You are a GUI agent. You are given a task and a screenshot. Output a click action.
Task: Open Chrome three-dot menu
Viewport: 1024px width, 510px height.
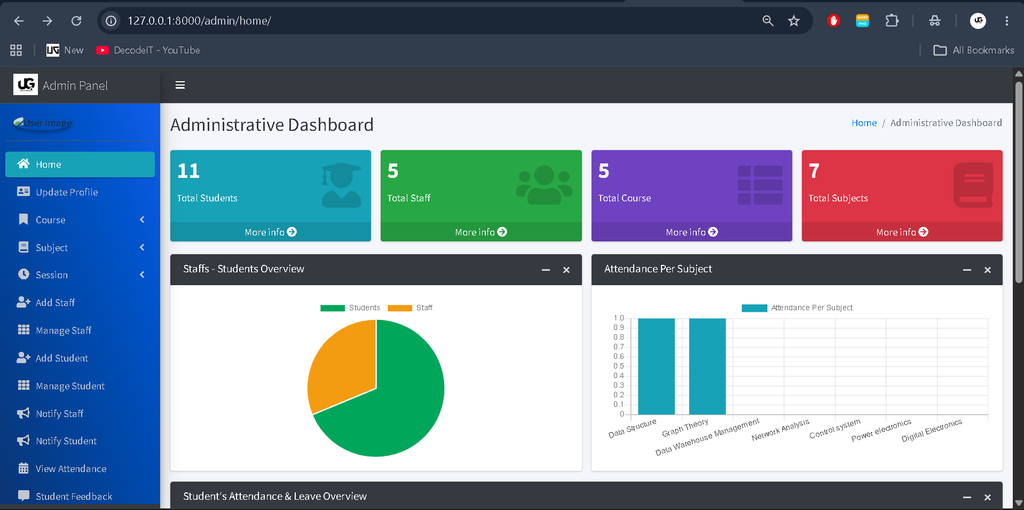click(1007, 21)
